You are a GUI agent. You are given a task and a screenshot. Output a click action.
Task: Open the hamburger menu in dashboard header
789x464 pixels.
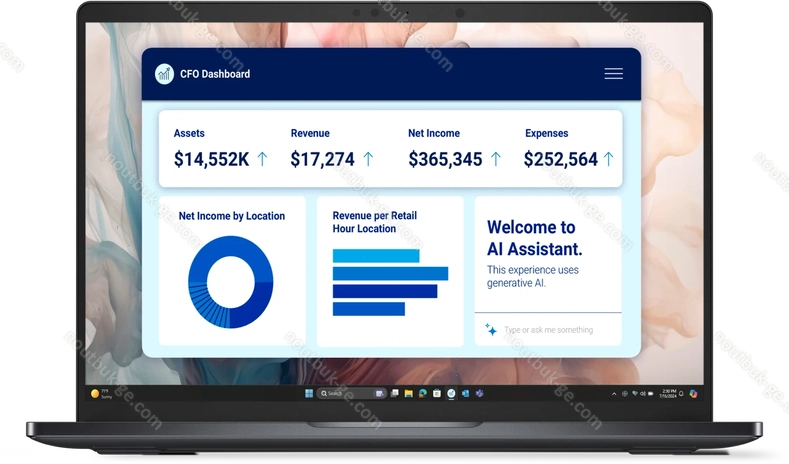pyautogui.click(x=613, y=74)
